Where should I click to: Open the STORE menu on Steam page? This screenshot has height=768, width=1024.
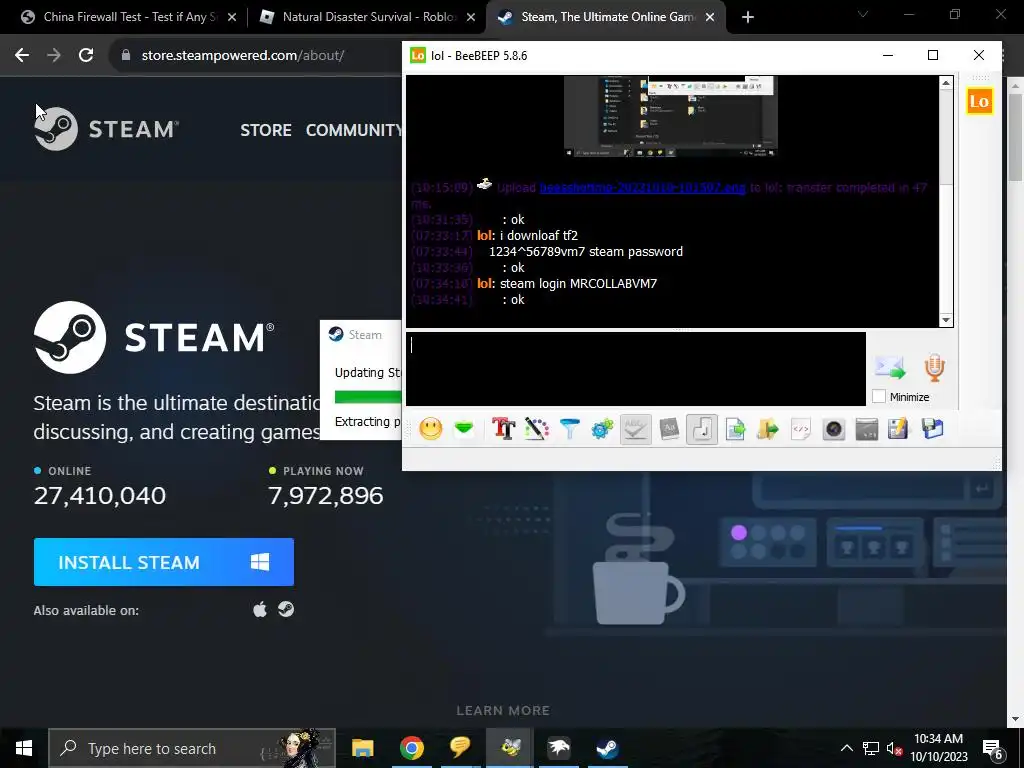pyautogui.click(x=266, y=130)
